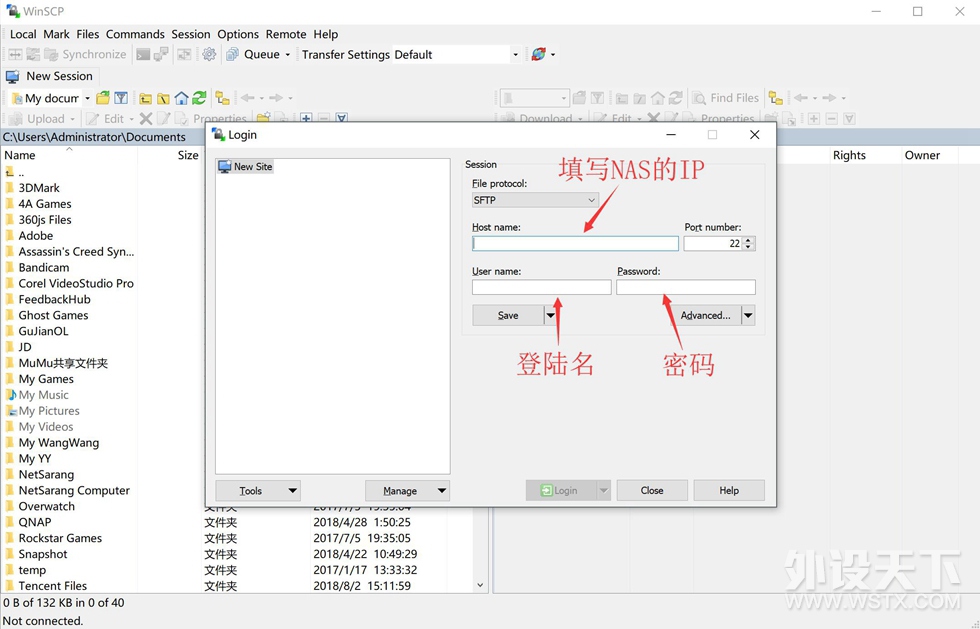Click the Upload button
Viewport: 980px width, 629px height.
coord(39,118)
